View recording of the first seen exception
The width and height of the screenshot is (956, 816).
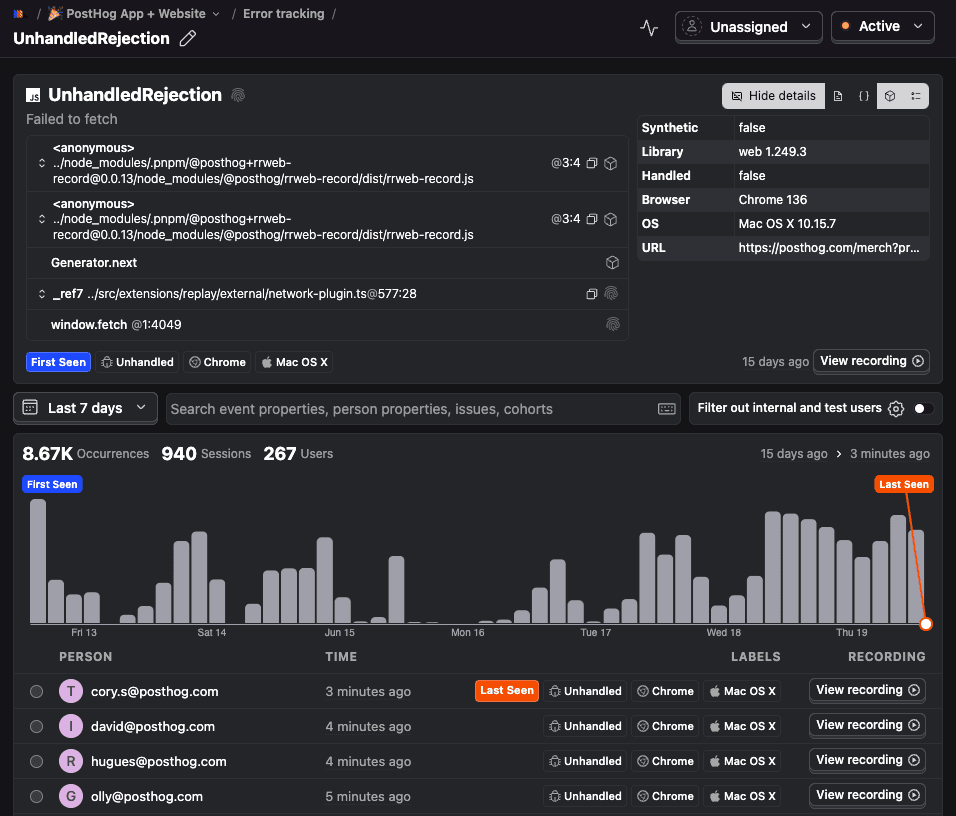coord(871,361)
